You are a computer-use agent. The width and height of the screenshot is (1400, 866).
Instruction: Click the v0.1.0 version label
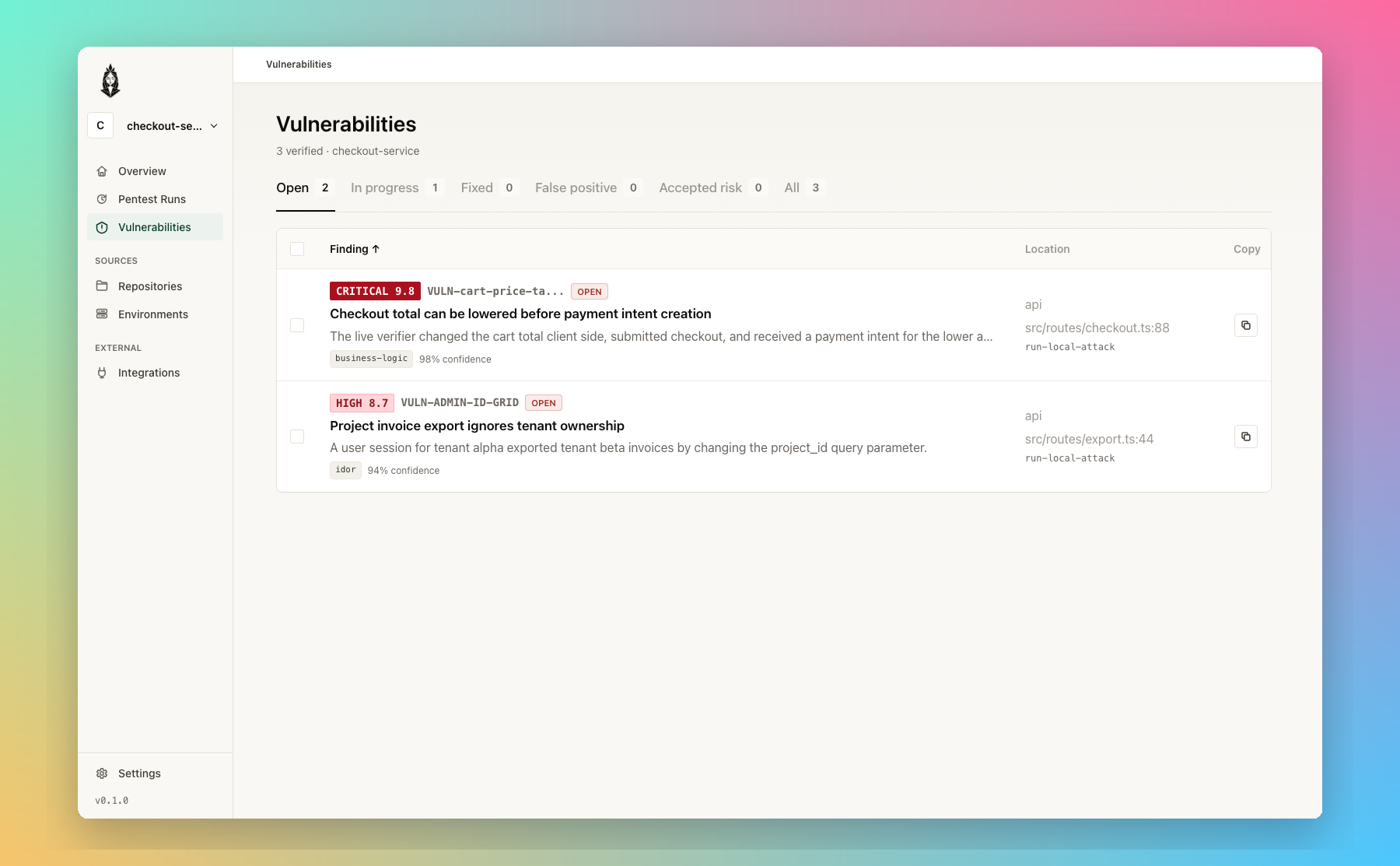tap(112, 801)
